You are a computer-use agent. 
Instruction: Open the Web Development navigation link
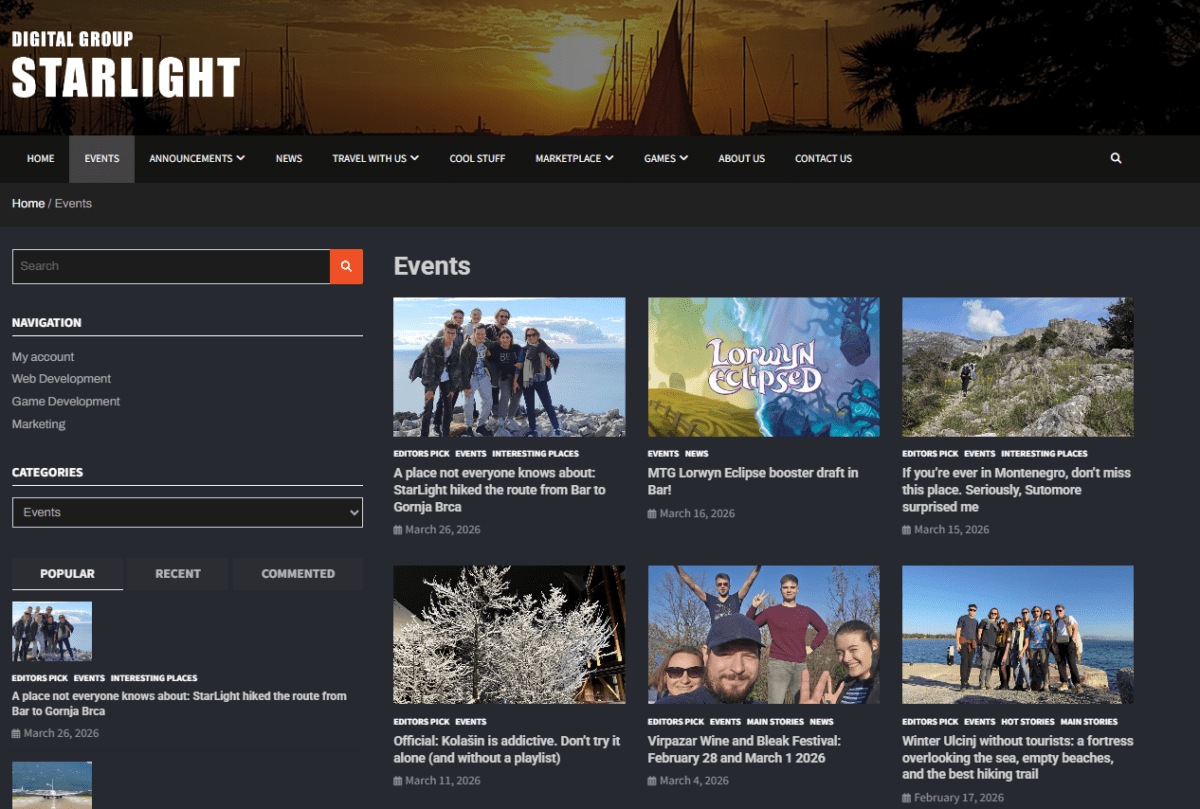[61, 379]
